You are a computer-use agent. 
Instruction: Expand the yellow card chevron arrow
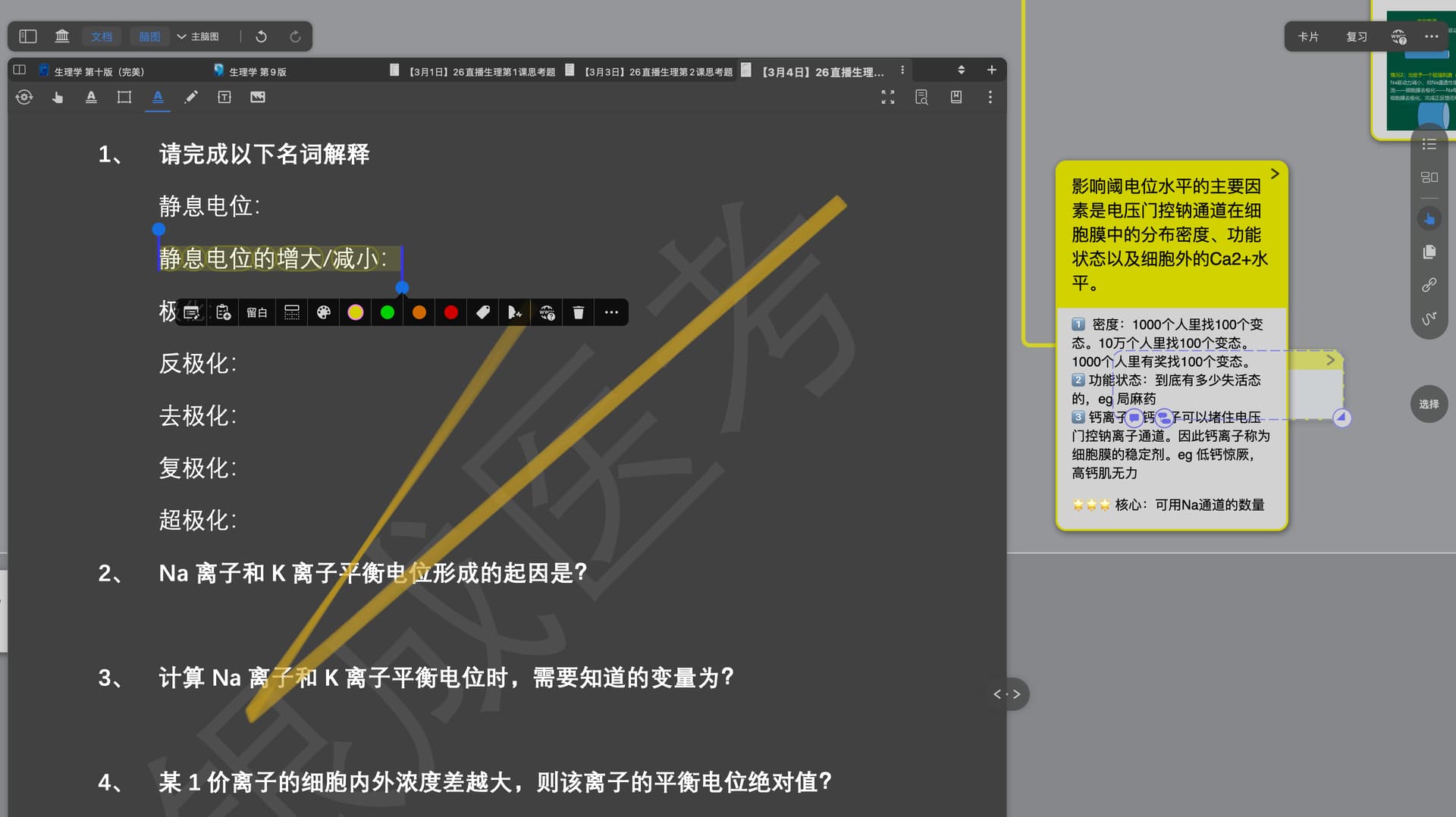1275,174
